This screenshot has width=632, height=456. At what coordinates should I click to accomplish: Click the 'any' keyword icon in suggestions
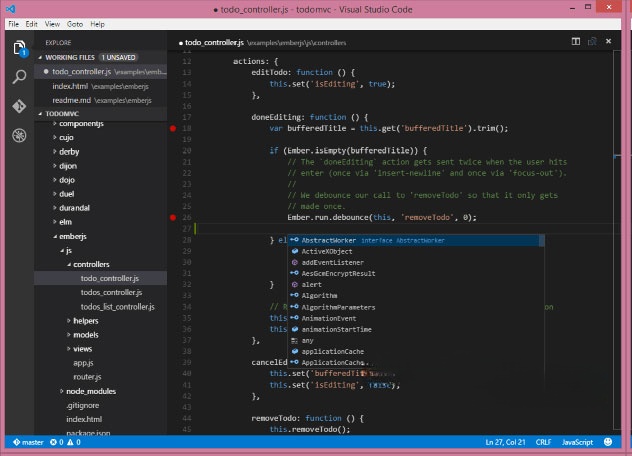(295, 341)
